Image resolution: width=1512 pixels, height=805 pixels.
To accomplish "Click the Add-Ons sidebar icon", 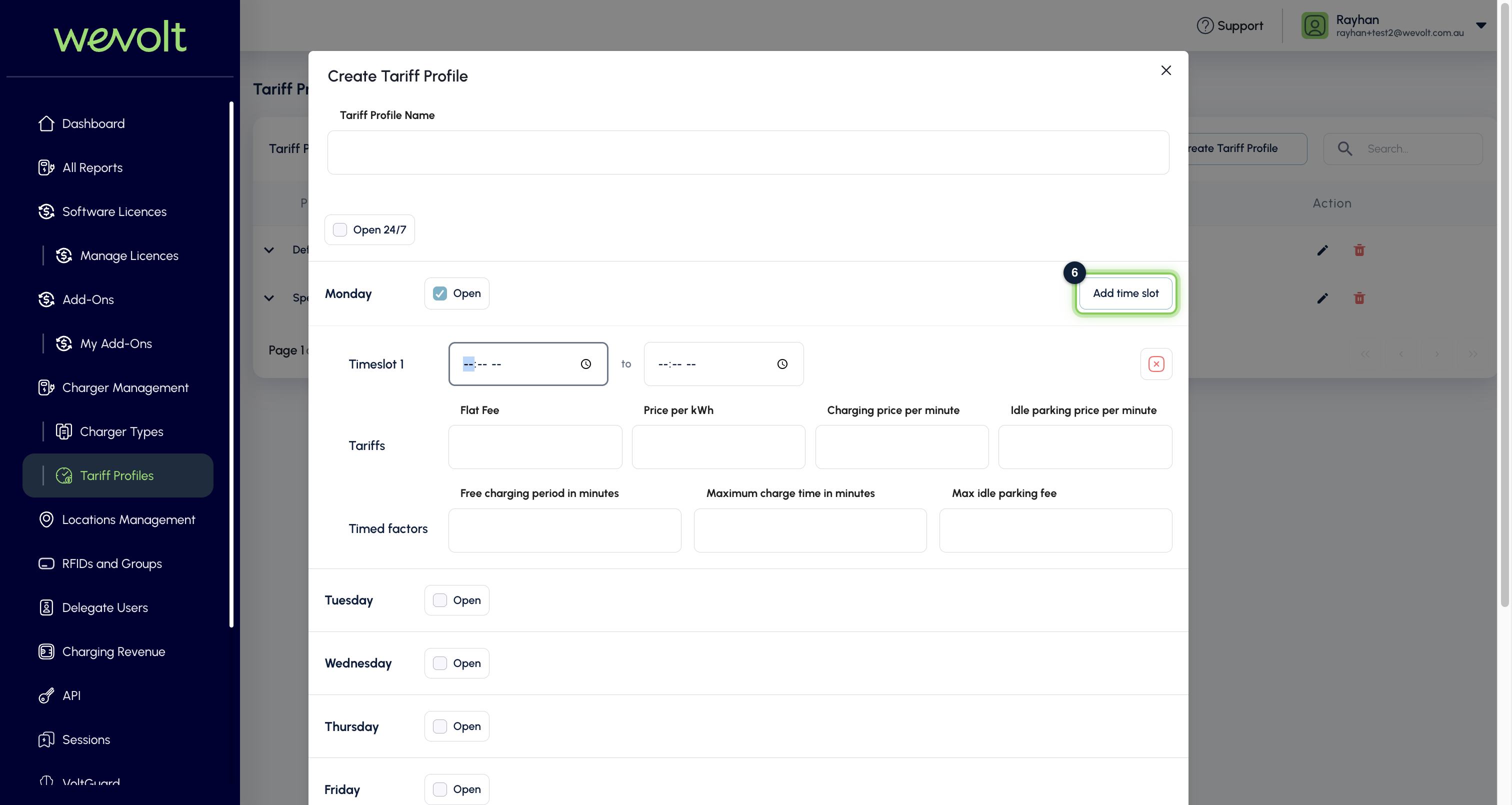I will coord(46,299).
